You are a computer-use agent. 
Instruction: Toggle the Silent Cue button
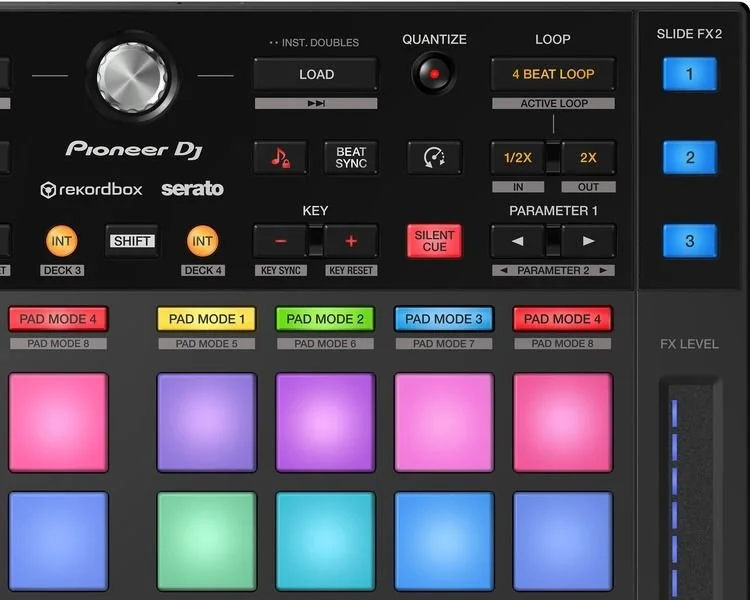(434, 241)
